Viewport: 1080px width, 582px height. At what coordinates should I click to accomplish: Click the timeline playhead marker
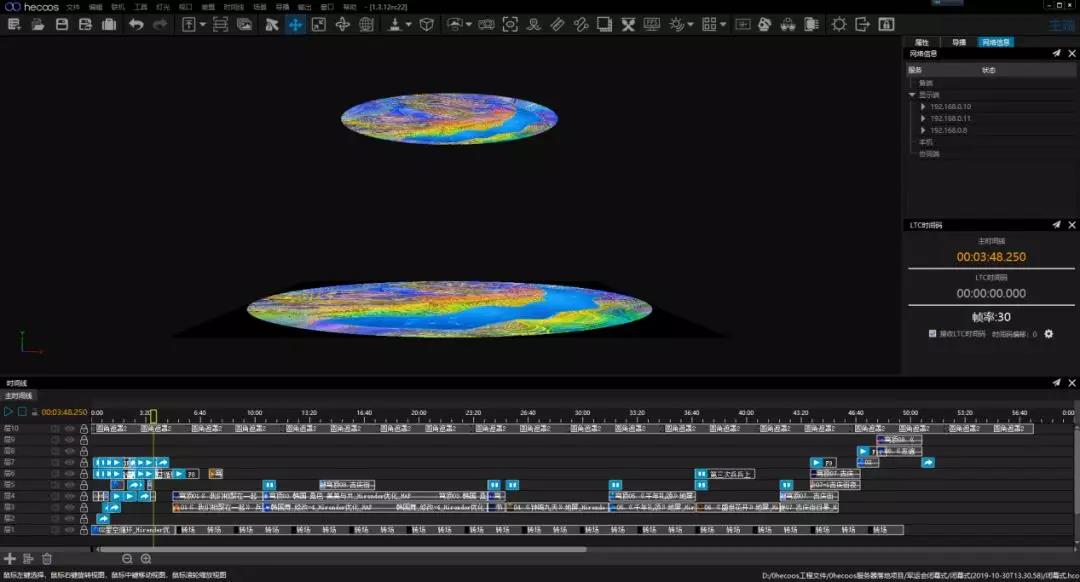click(x=154, y=416)
